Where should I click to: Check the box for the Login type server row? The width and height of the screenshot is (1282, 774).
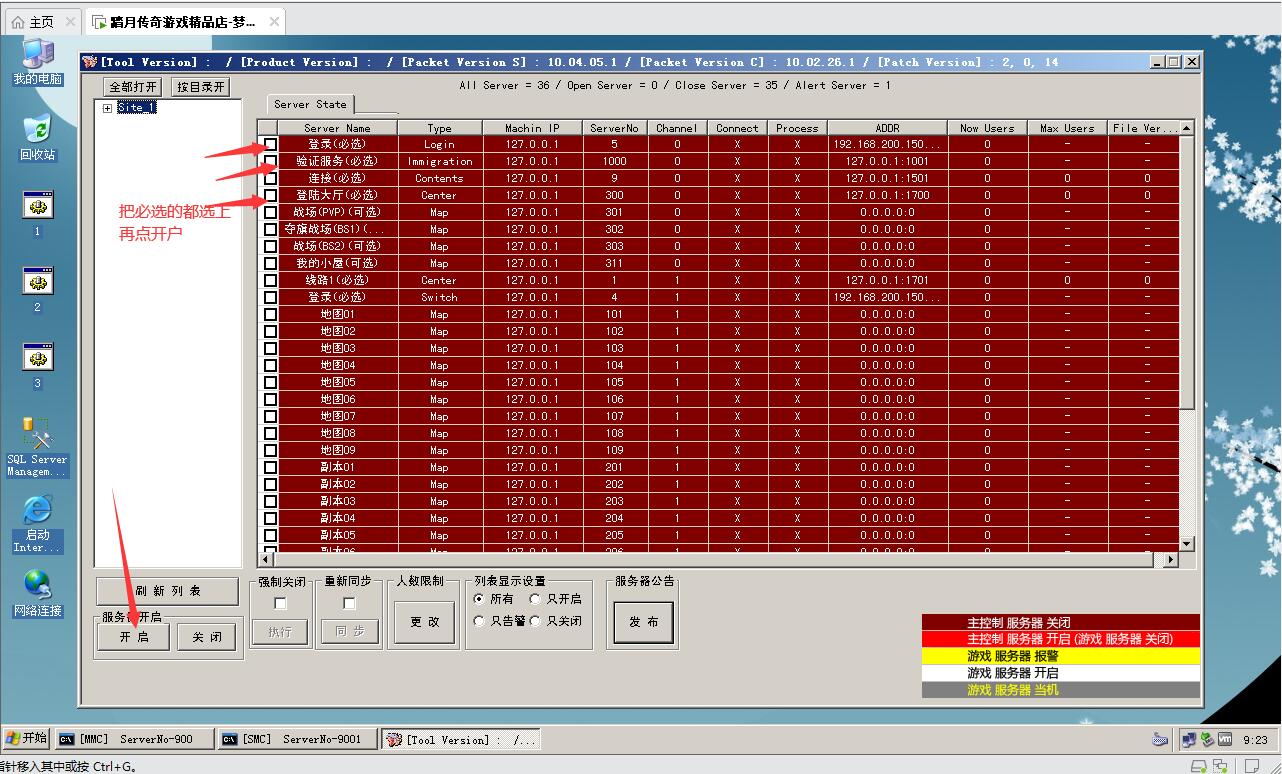[x=270, y=144]
